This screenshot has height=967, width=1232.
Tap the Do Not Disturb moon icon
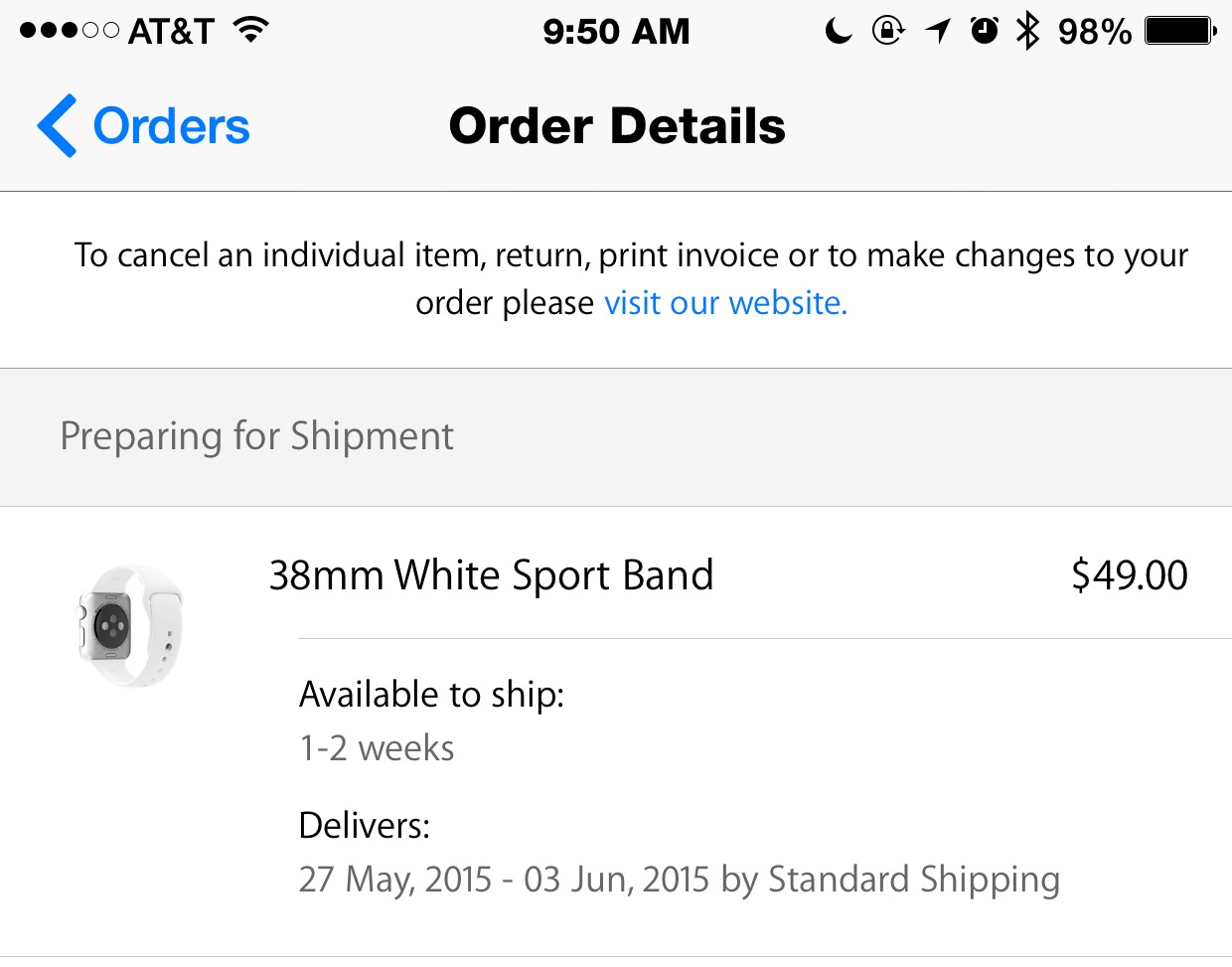pyautogui.click(x=839, y=32)
